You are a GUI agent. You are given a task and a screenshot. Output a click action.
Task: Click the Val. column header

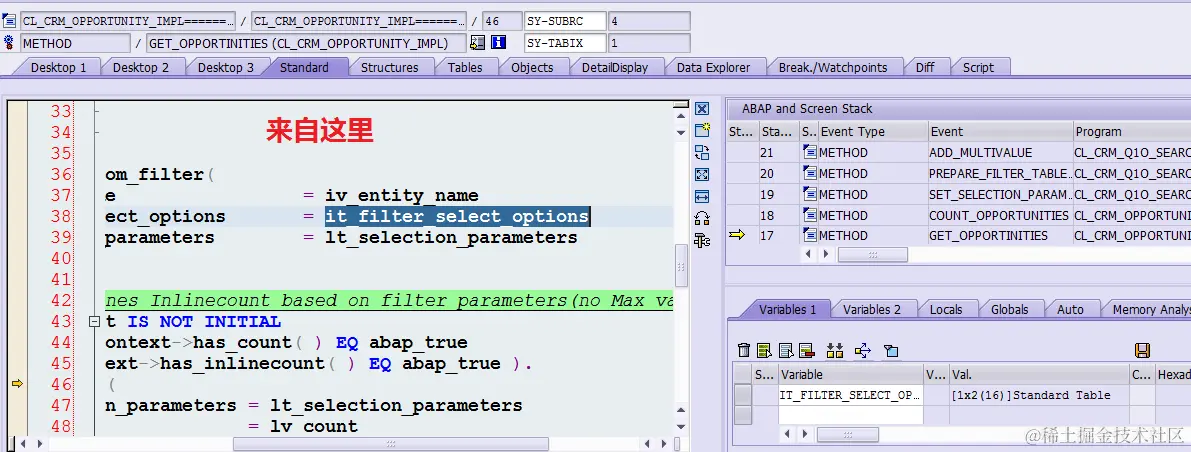[1039, 375]
